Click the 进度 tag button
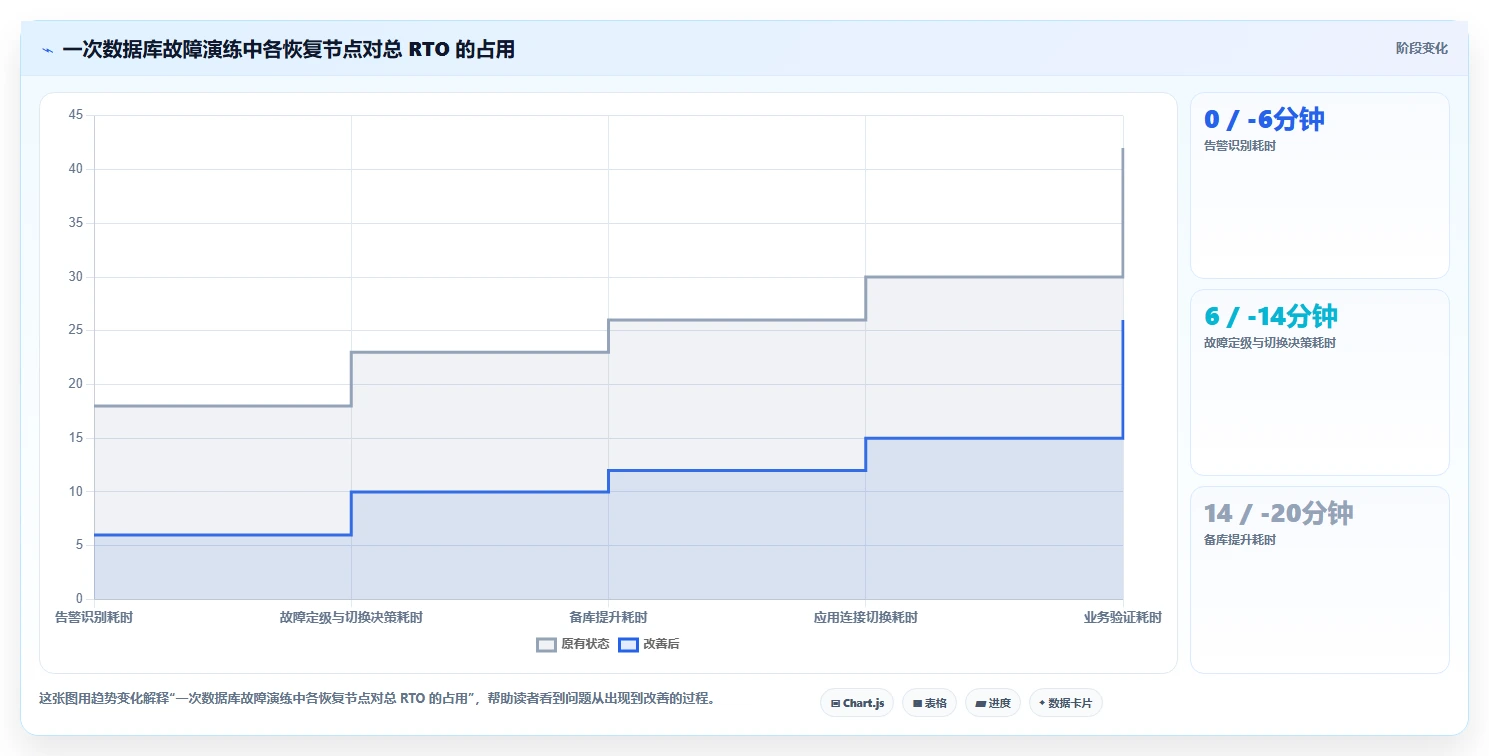Image resolution: width=1489 pixels, height=756 pixels. pyautogui.click(x=993, y=703)
